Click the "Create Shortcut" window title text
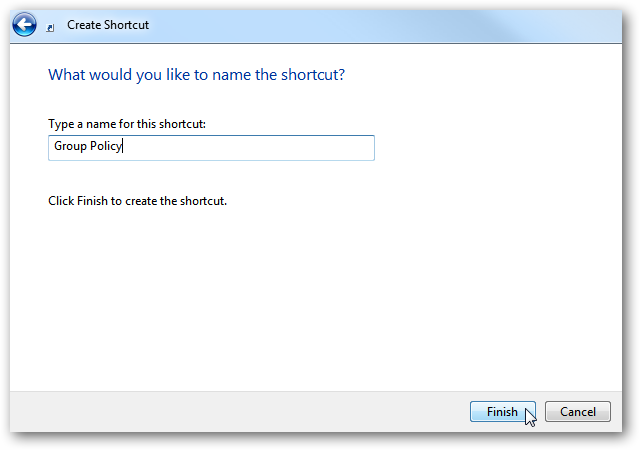Screen dimensions: 640x450 108,25
